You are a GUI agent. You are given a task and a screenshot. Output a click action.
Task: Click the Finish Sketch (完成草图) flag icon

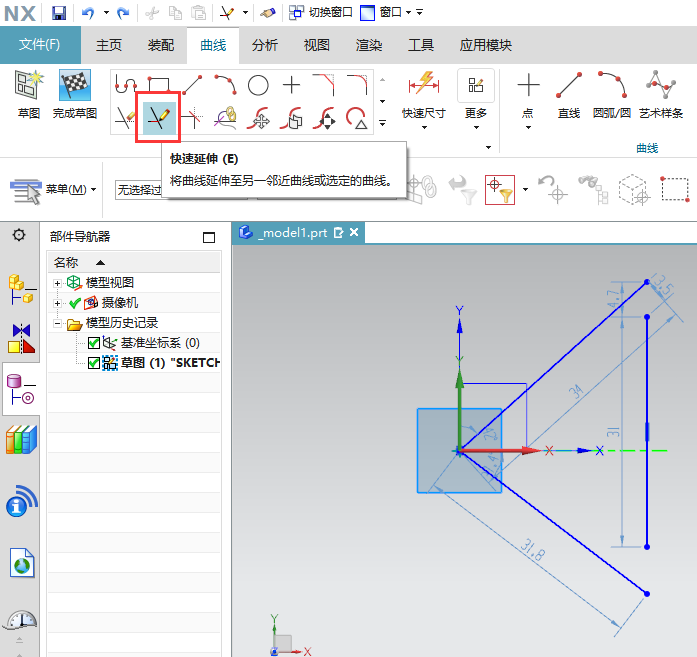(x=74, y=86)
